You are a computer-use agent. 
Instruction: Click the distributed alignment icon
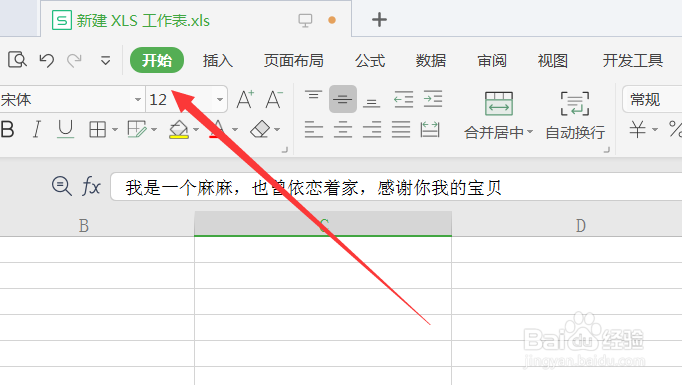[430, 130]
